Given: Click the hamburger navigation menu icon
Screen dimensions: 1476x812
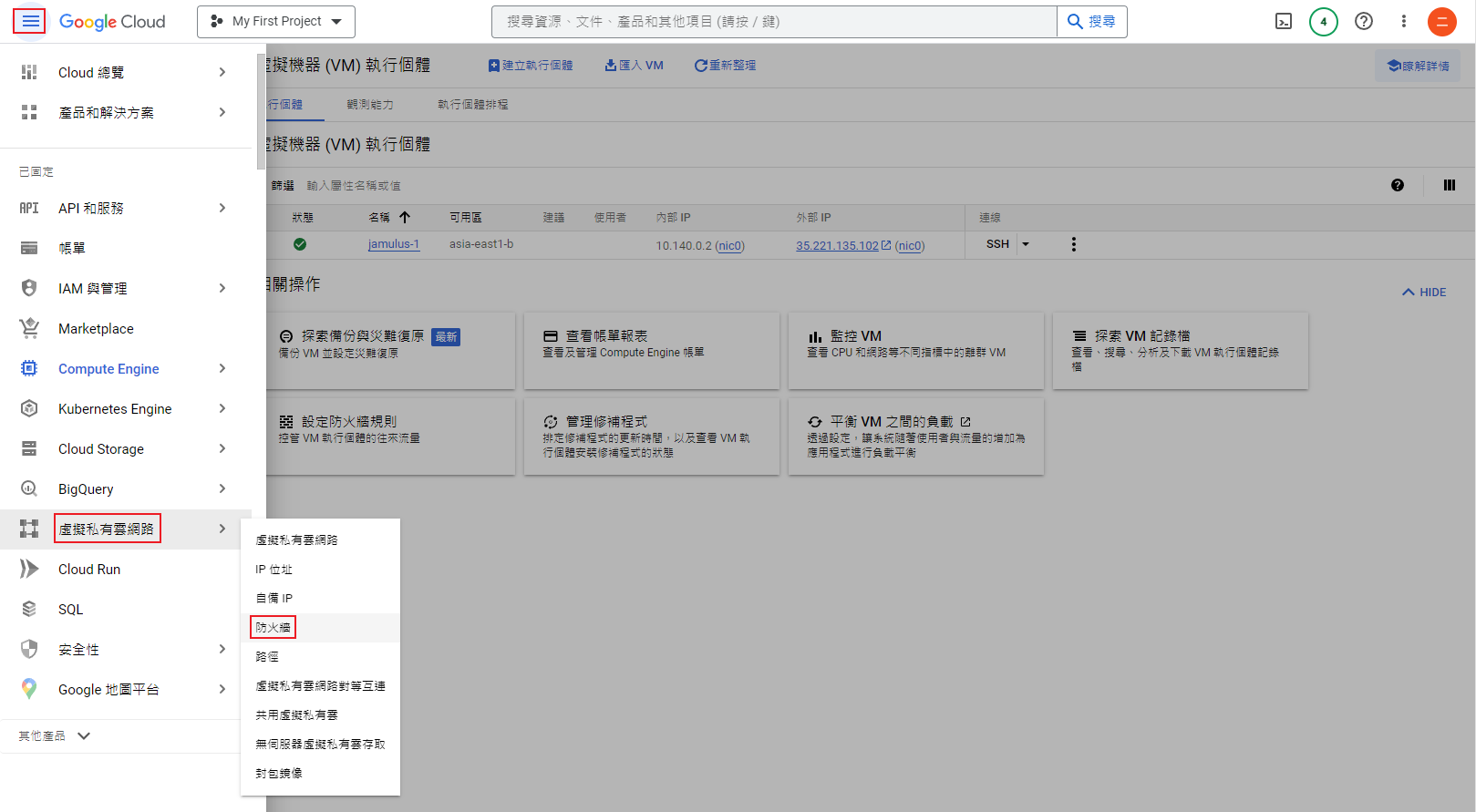Looking at the screenshot, I should (30, 21).
